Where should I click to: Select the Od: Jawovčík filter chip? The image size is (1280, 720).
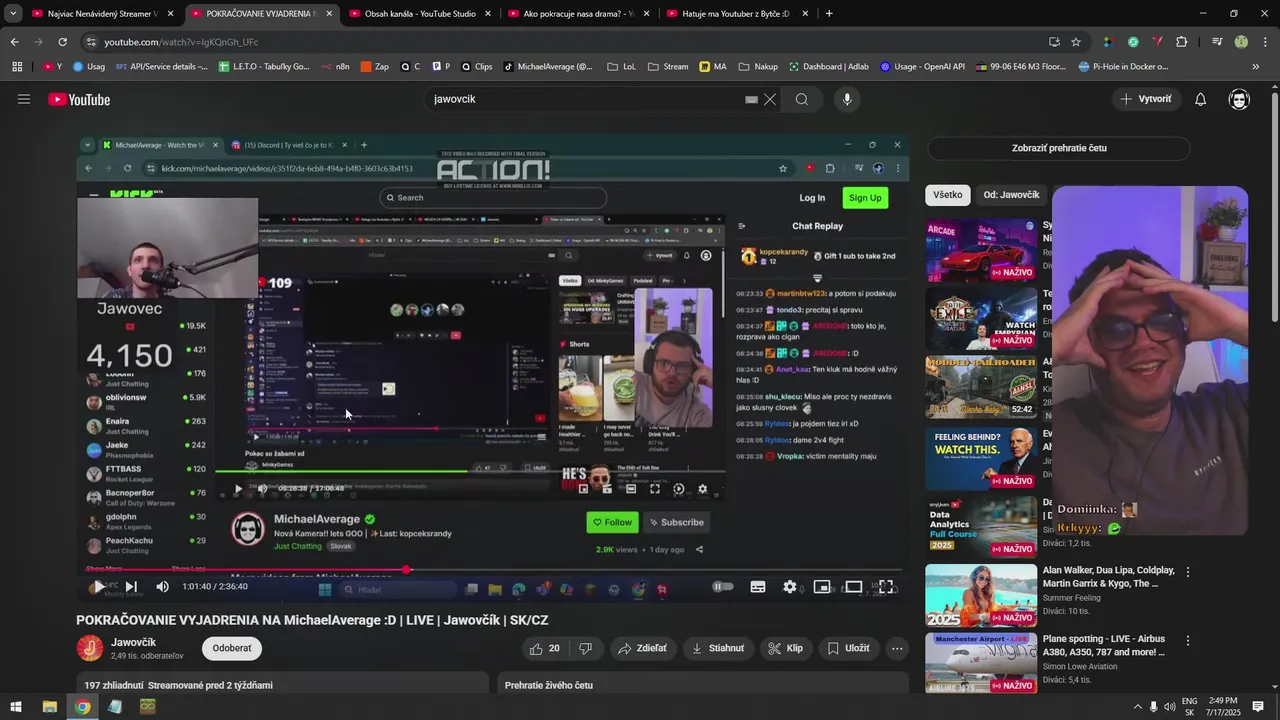click(1011, 195)
